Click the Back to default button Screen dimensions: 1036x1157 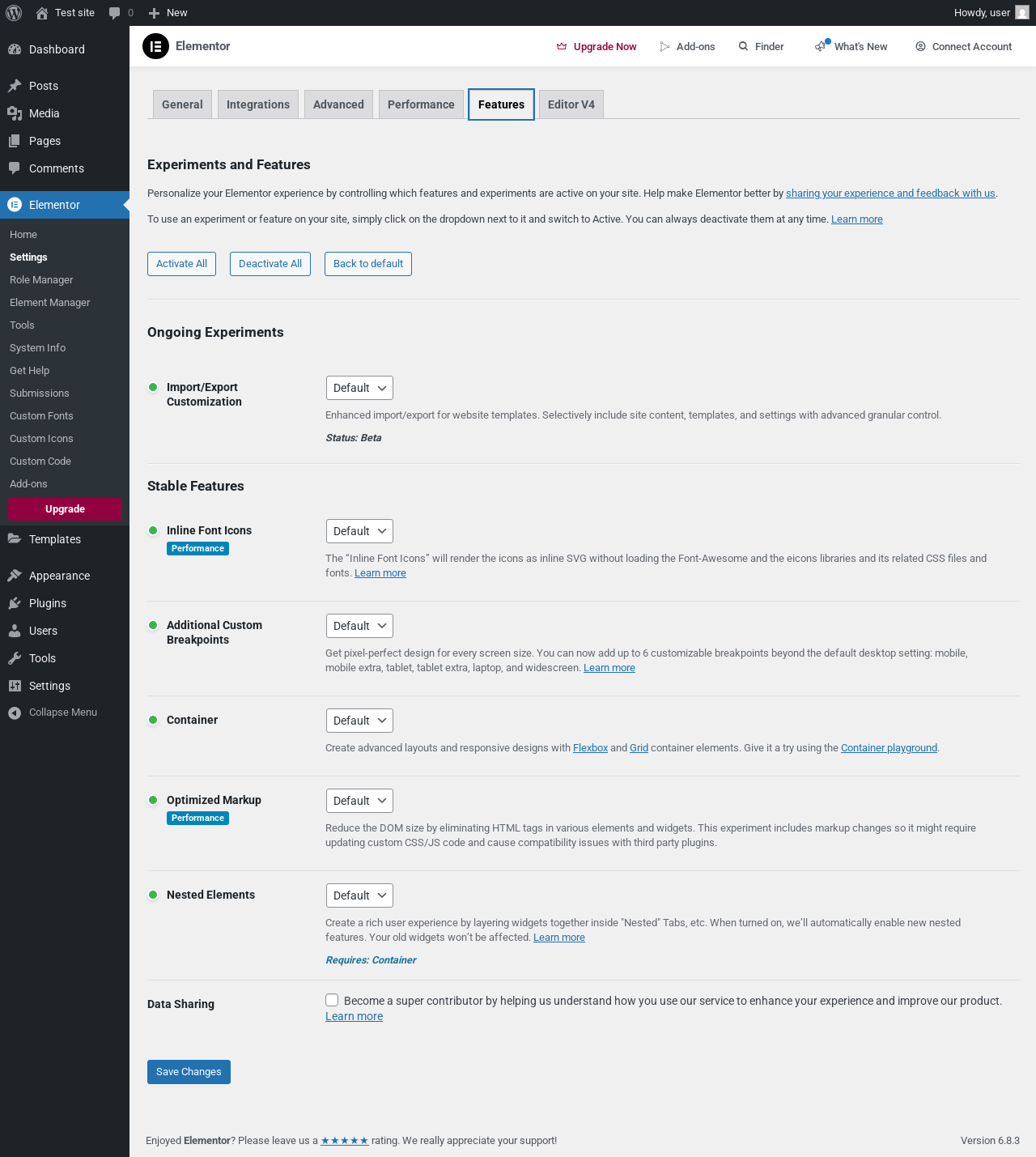pos(368,264)
